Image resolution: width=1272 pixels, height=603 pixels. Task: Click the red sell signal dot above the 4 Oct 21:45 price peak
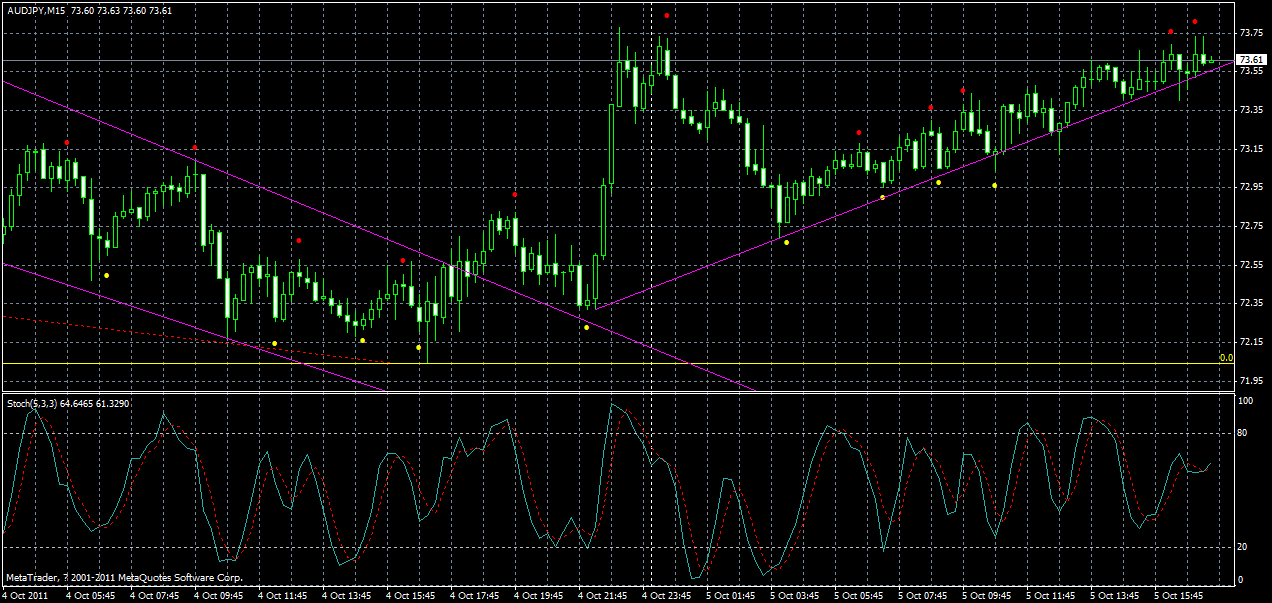click(x=667, y=15)
